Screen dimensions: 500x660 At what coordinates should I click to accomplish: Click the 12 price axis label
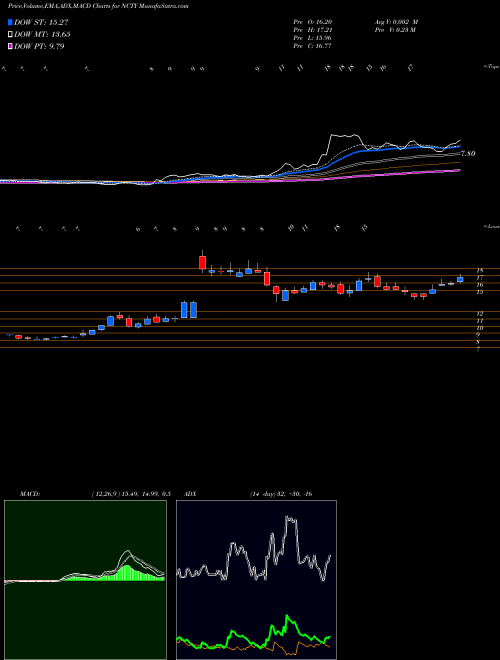point(479,314)
